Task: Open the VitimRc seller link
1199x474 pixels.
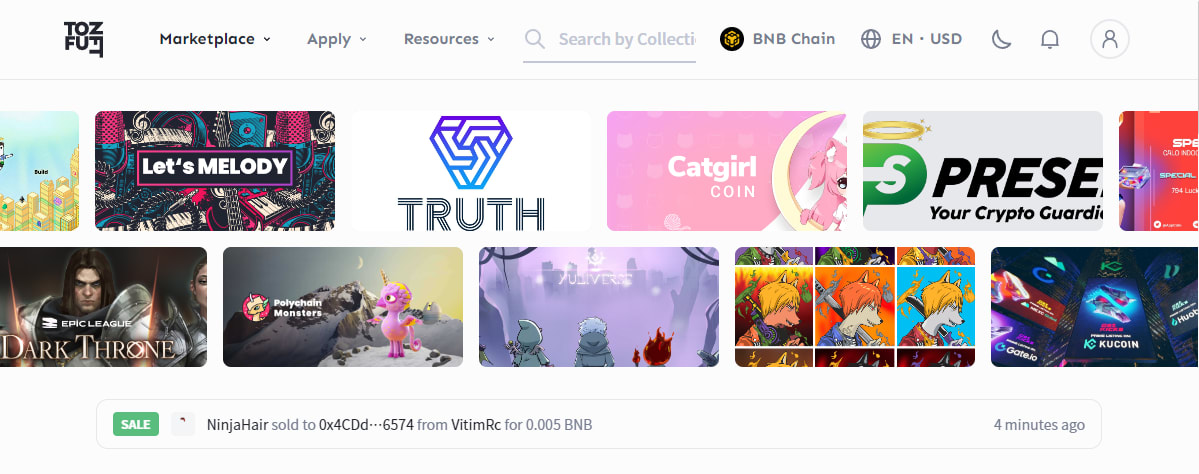Action: point(476,424)
